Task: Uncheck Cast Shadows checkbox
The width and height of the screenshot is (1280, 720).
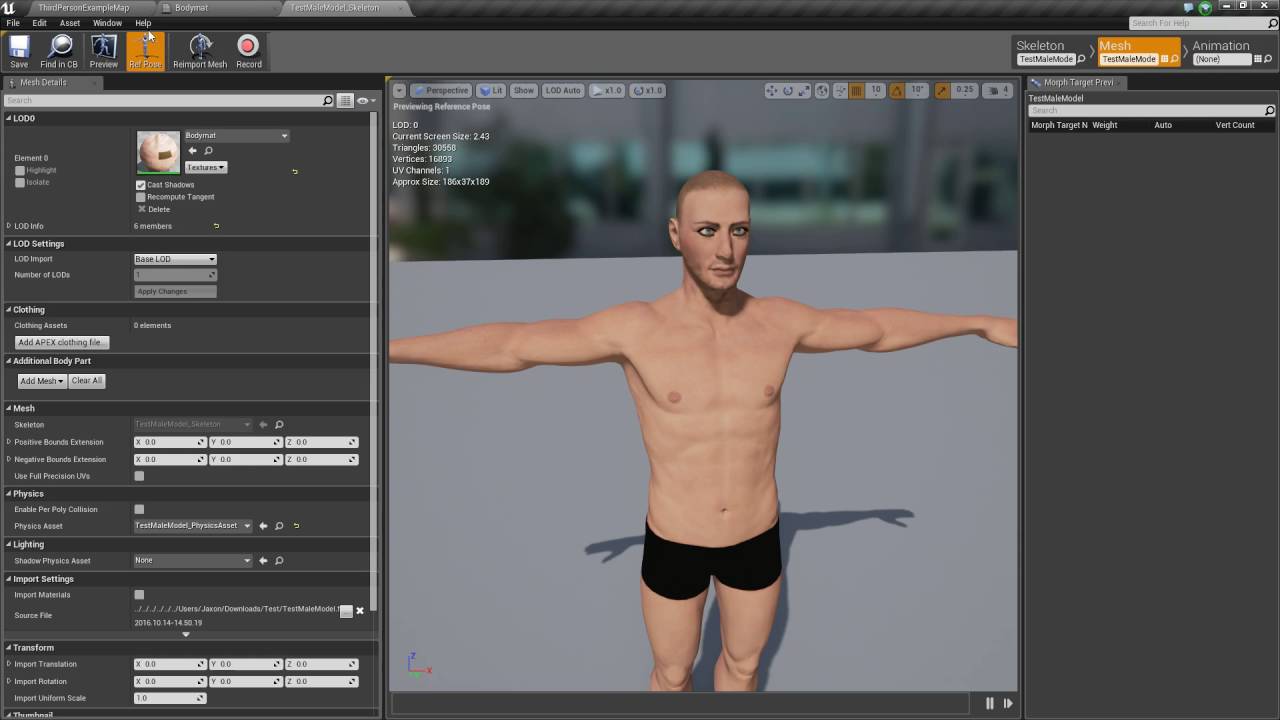Action: [141, 185]
